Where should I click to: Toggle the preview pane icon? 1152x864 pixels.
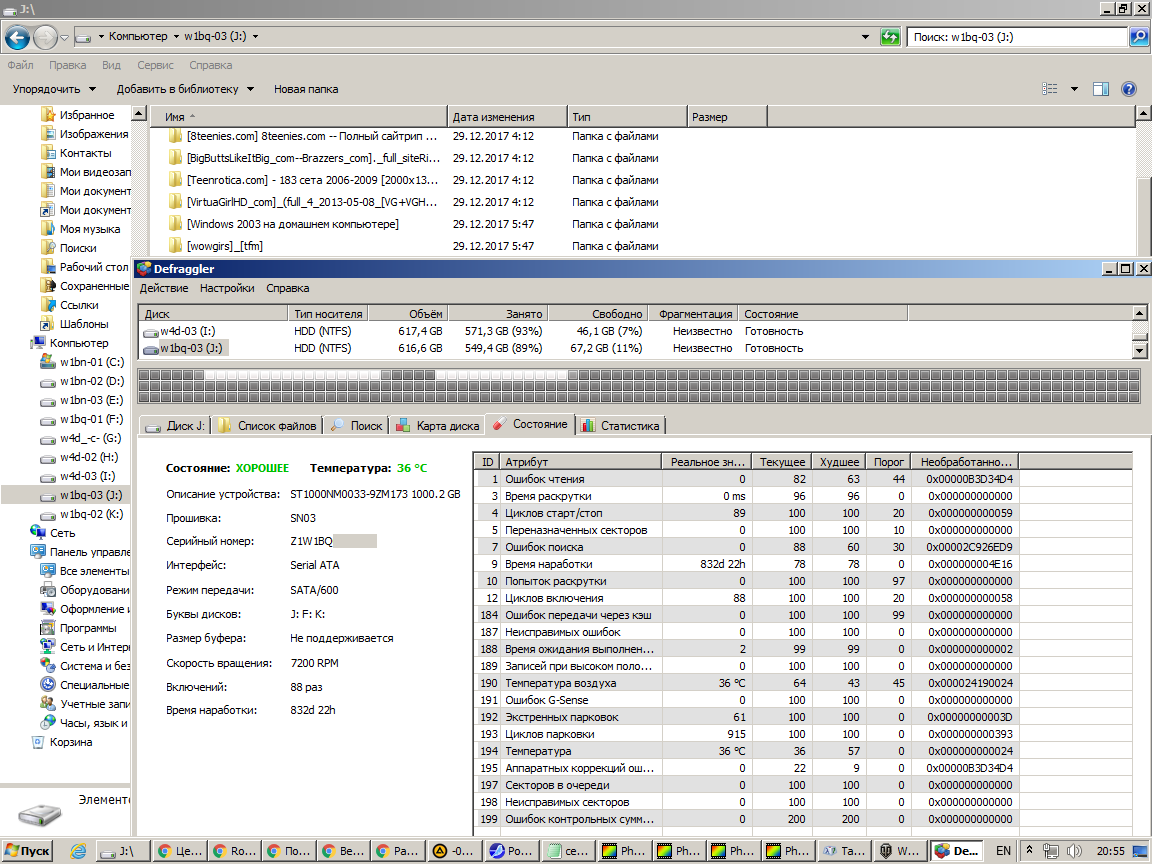coord(1101,89)
